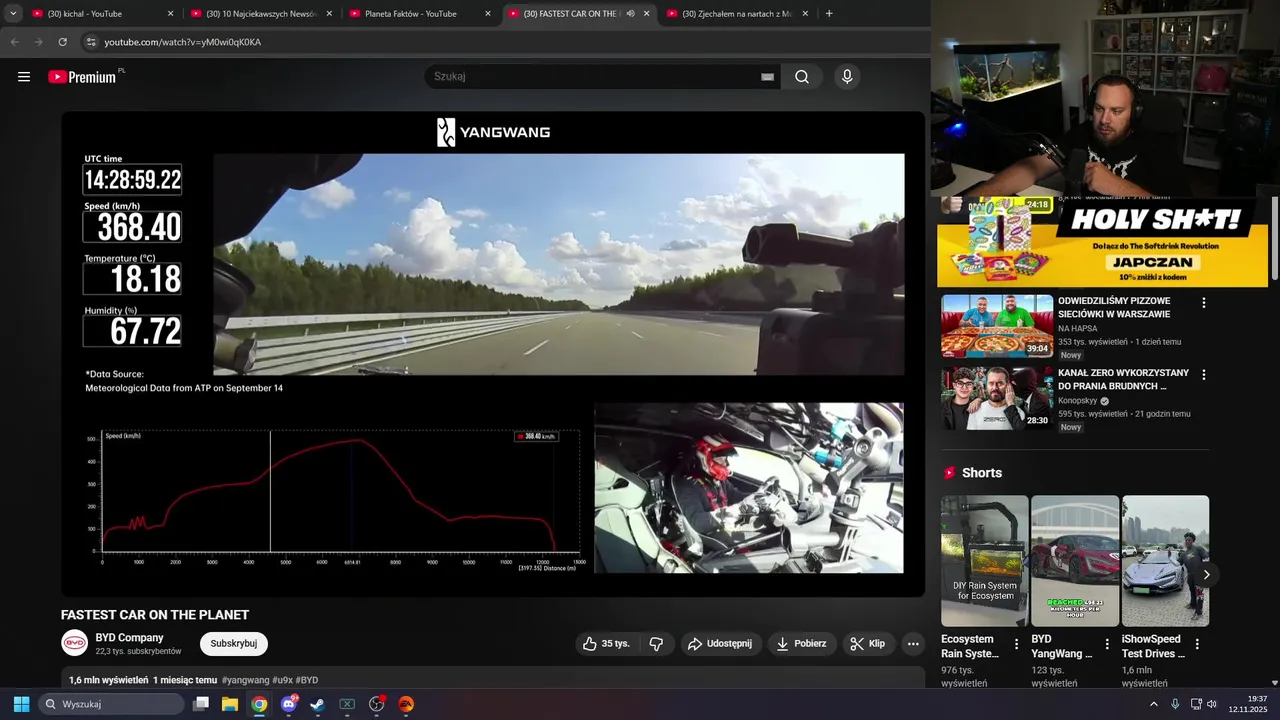This screenshot has width=1280, height=720.
Task: Open BYD Company channel avatar
Action: click(74, 643)
